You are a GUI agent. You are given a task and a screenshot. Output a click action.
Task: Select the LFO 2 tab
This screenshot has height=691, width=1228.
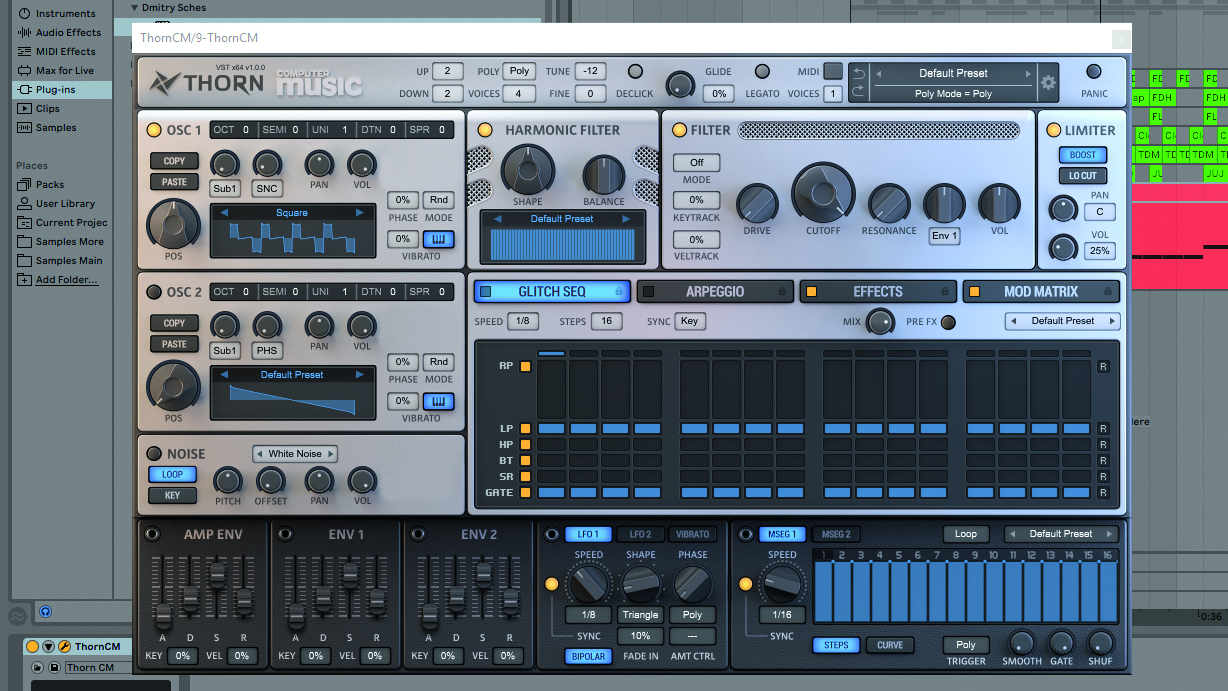pyautogui.click(x=641, y=534)
